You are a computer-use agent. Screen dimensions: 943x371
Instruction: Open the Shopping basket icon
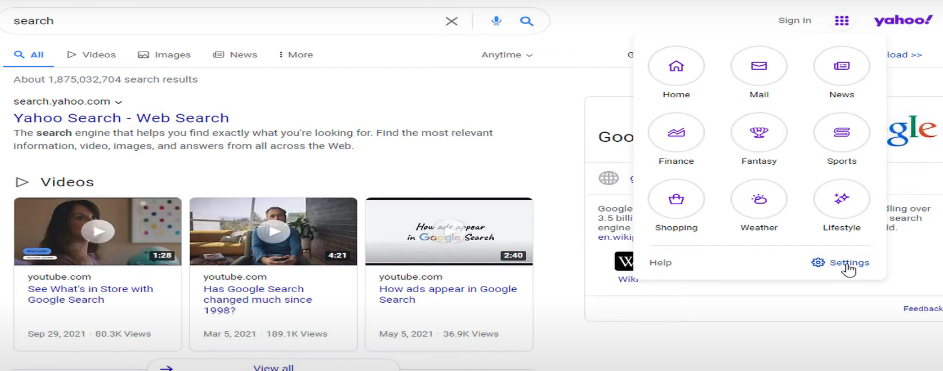676,199
